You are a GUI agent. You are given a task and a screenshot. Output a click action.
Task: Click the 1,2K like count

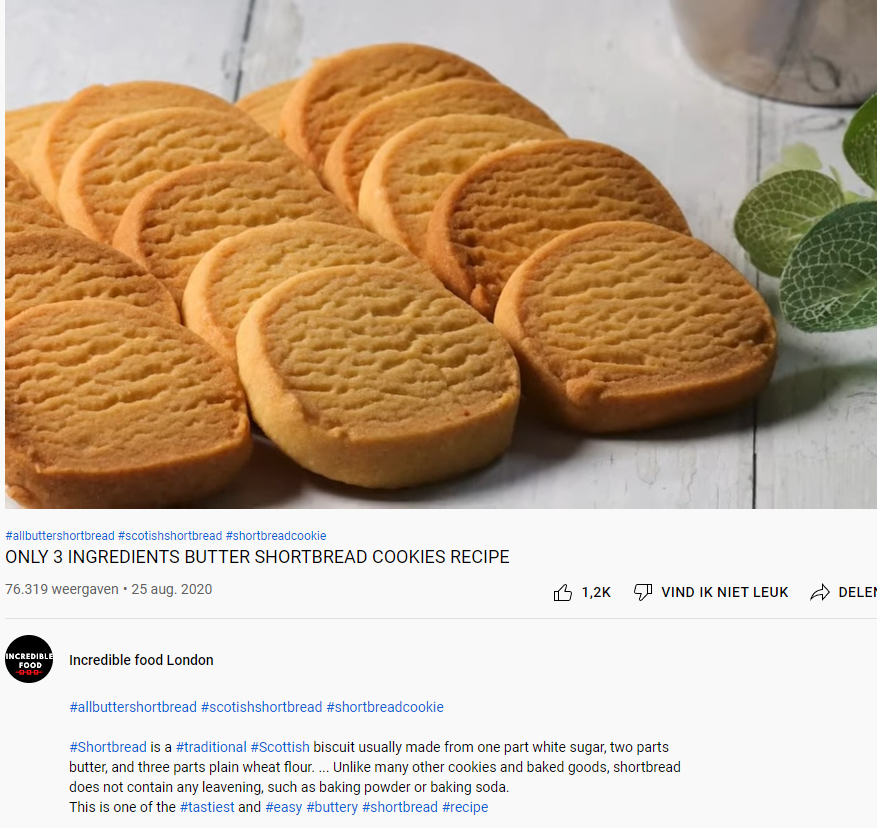click(596, 592)
